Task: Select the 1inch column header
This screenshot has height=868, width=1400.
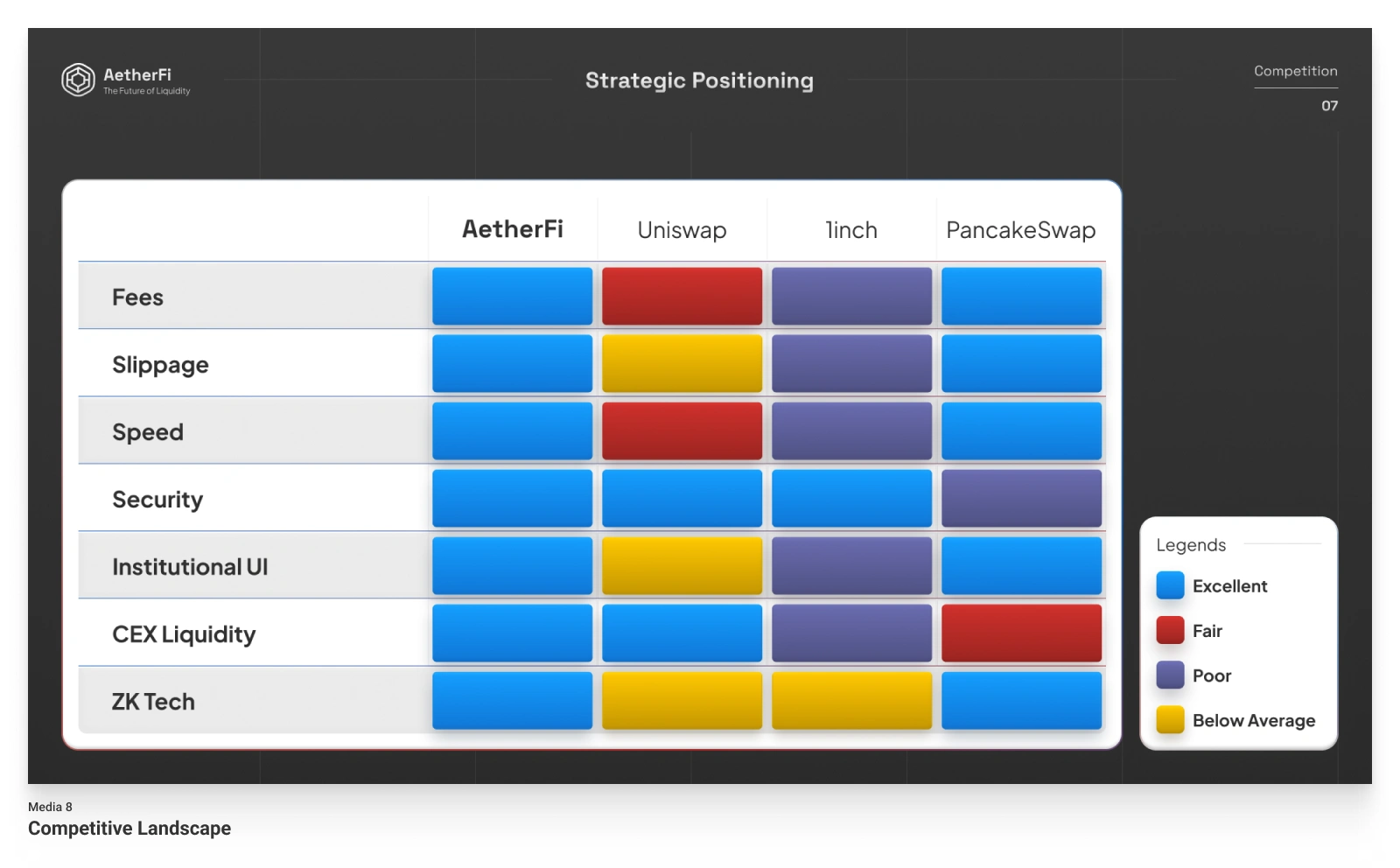Action: coord(851,230)
